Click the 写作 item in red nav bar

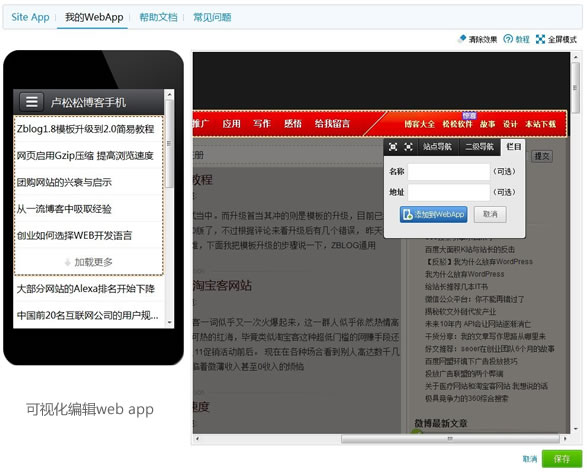pos(262,124)
